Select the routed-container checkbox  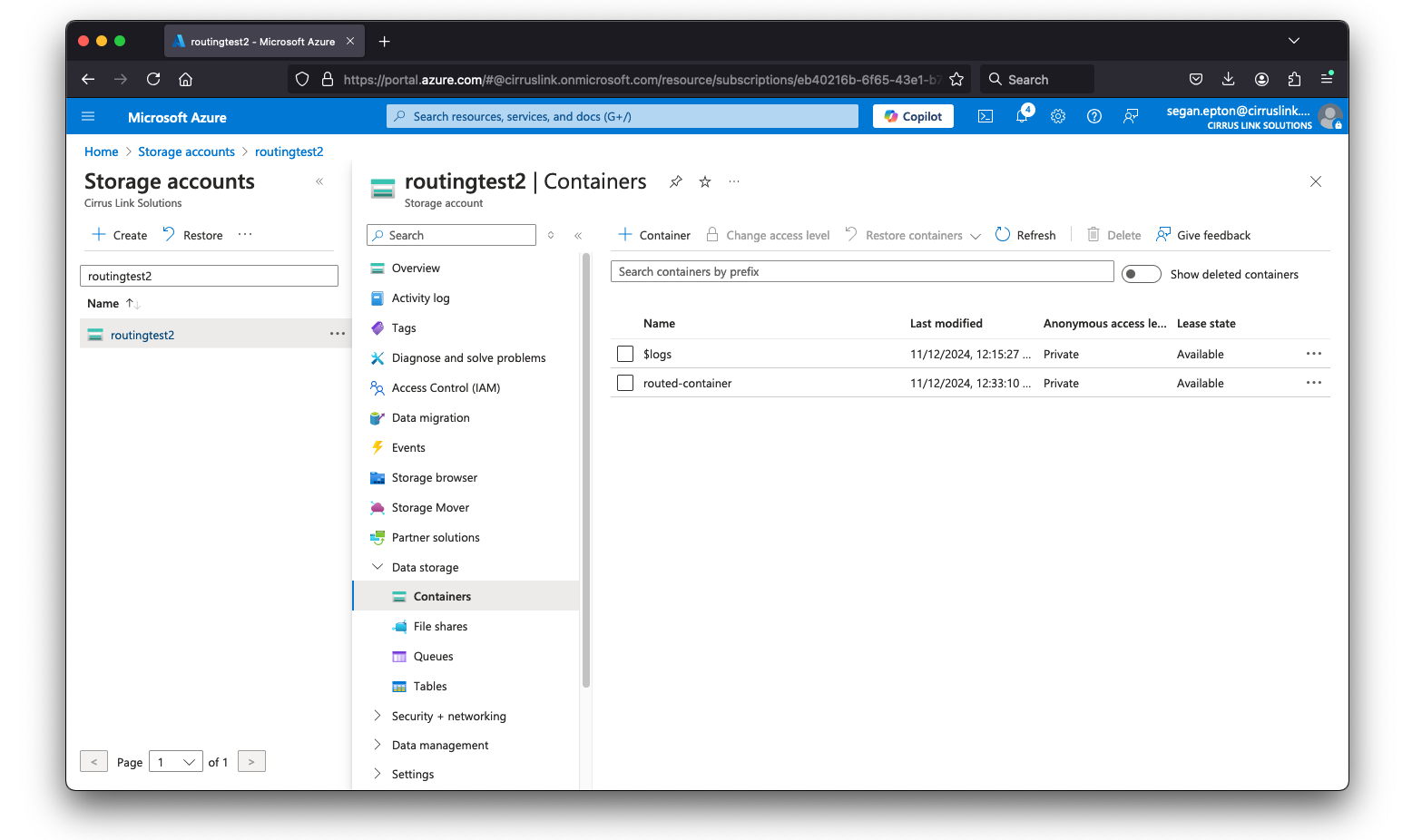click(x=625, y=383)
